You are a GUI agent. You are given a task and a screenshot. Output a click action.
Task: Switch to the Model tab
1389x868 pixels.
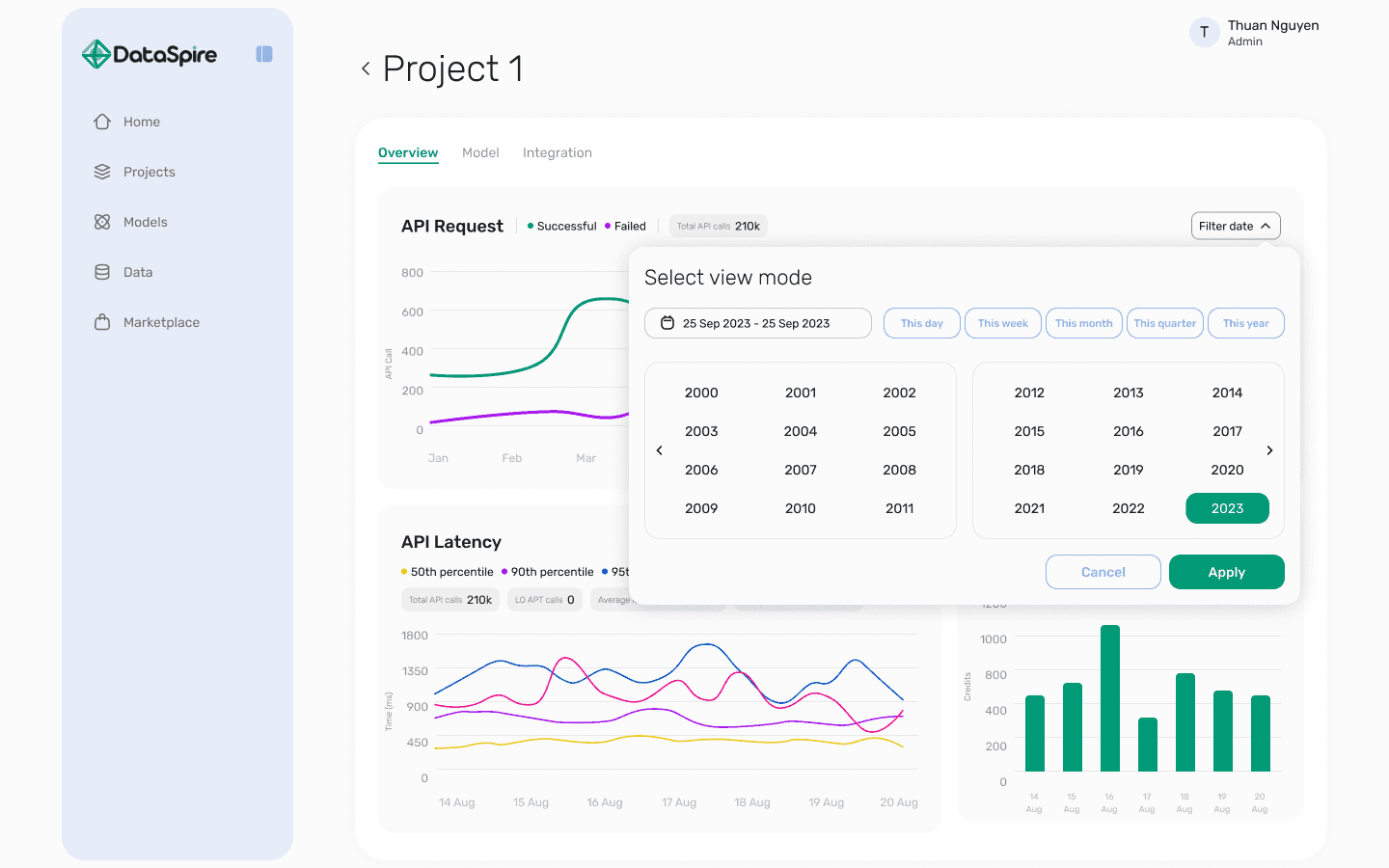pos(480,152)
